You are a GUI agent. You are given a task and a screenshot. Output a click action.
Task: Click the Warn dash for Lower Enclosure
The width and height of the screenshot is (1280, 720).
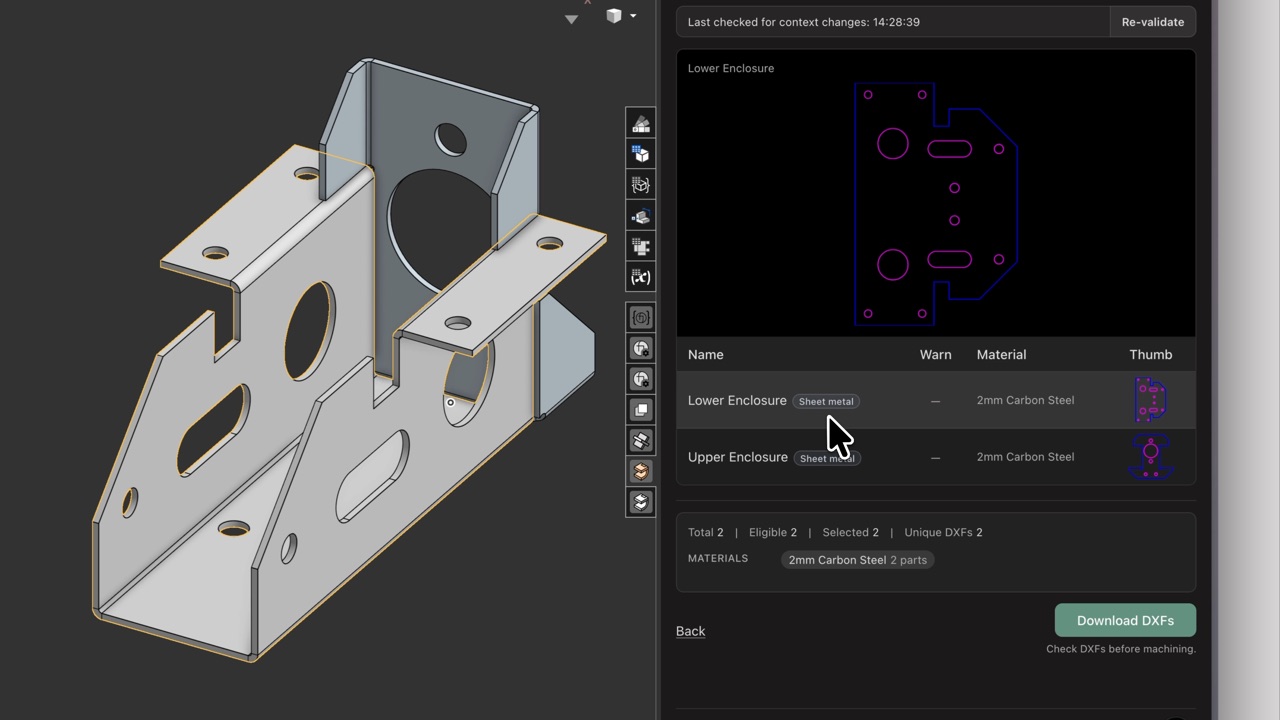click(x=936, y=401)
